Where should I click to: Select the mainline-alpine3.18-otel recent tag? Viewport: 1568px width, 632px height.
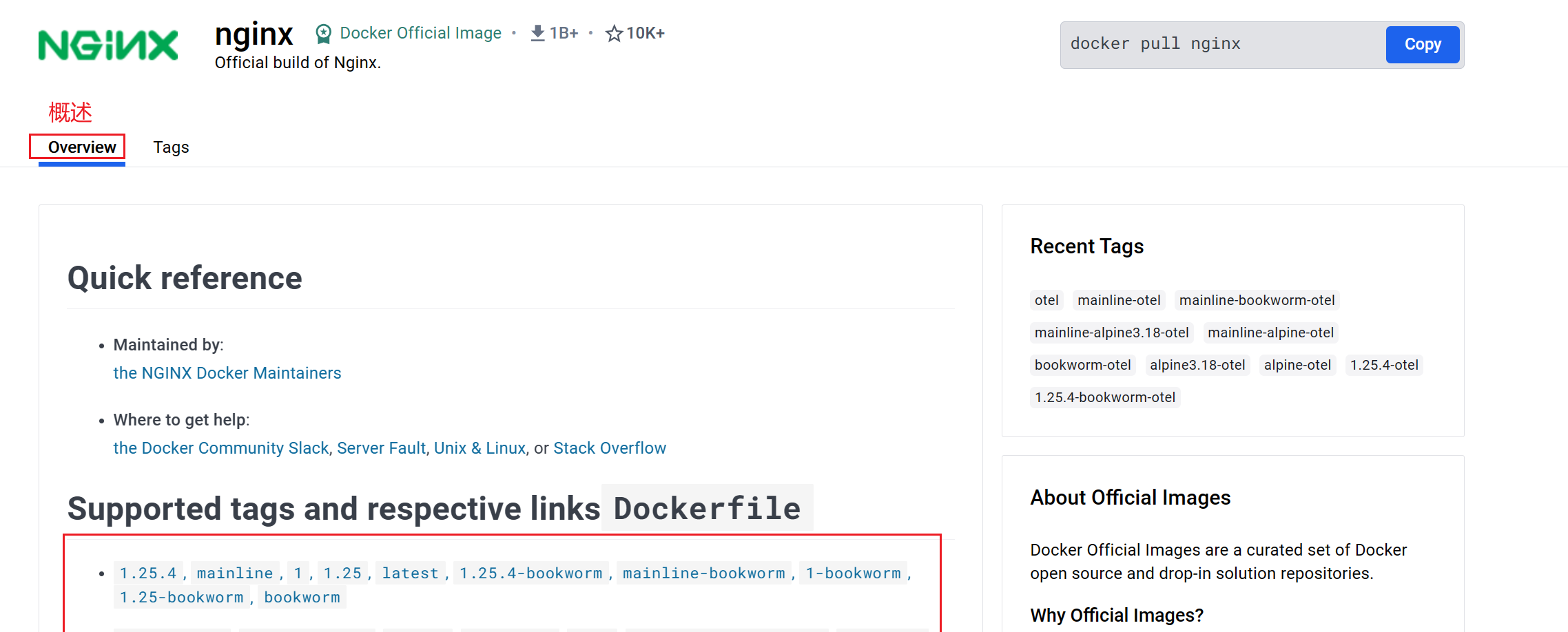(1111, 333)
